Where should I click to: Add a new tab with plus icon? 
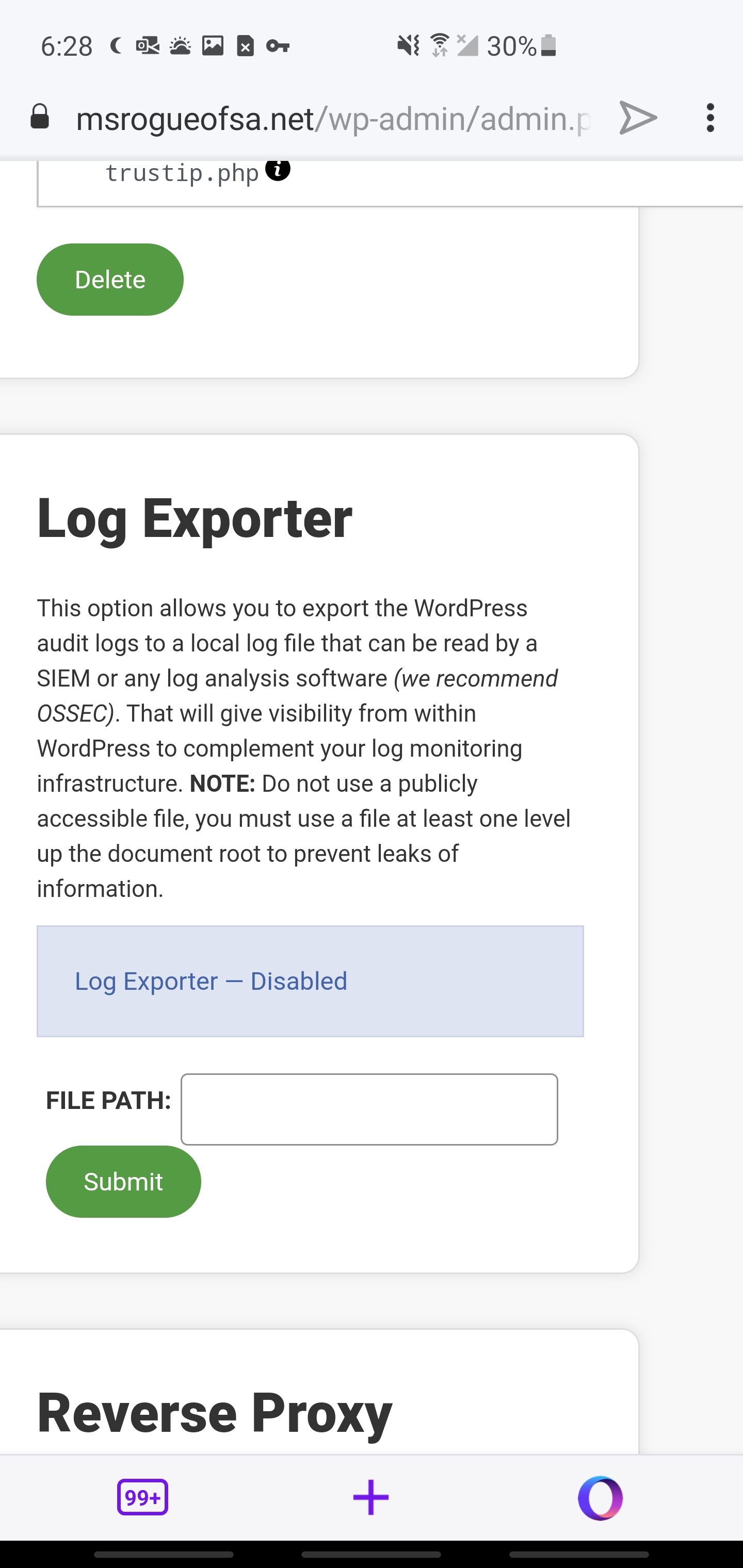[371, 1497]
